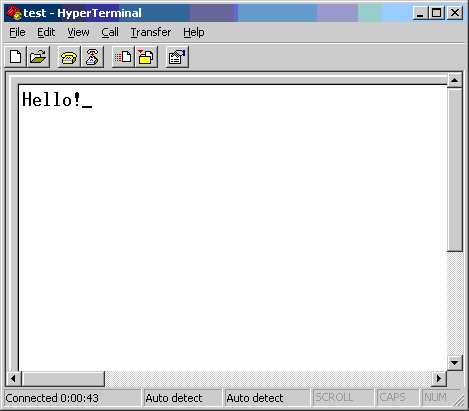Click the horizontal scrollbar right arrow
This screenshot has width=469, height=411.
439,379
